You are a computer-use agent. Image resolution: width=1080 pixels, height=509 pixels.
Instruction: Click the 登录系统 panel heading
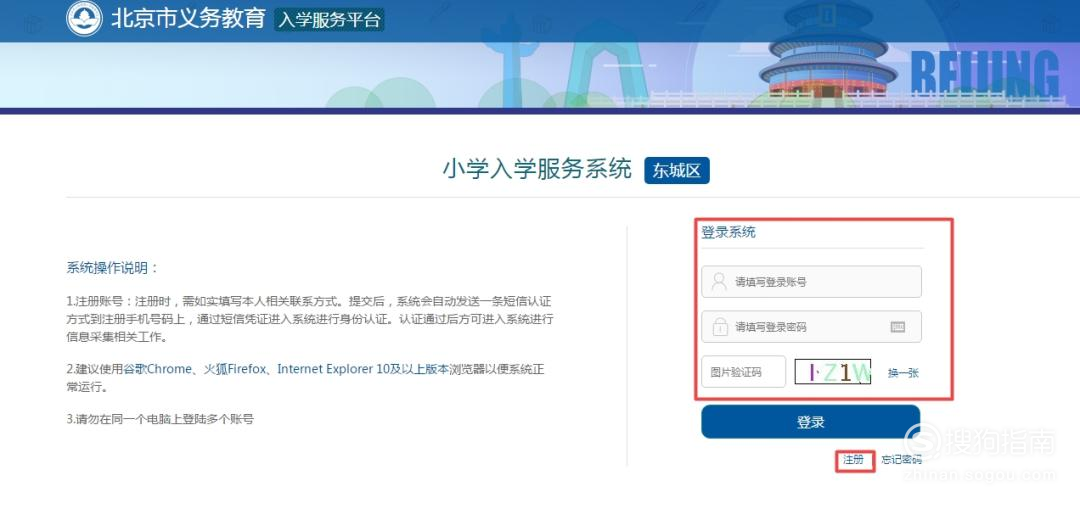coord(728,232)
